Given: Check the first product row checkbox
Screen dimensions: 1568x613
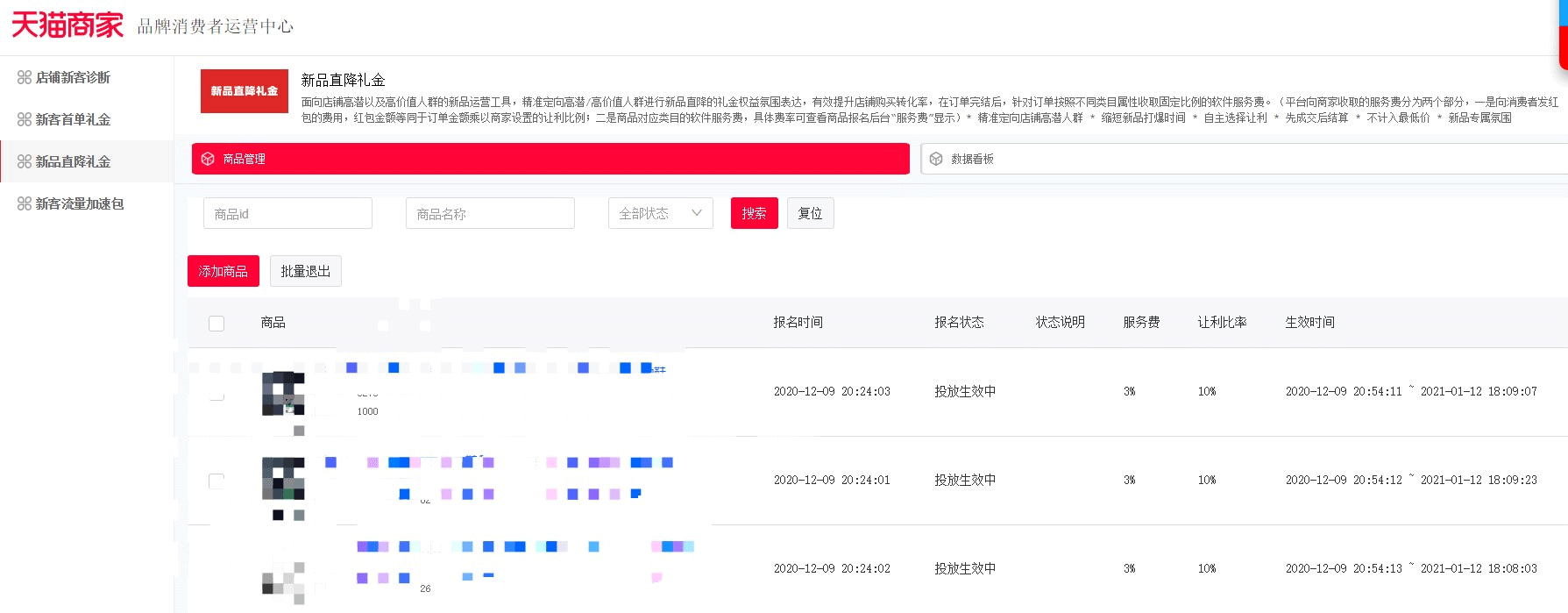Looking at the screenshot, I should [216, 393].
